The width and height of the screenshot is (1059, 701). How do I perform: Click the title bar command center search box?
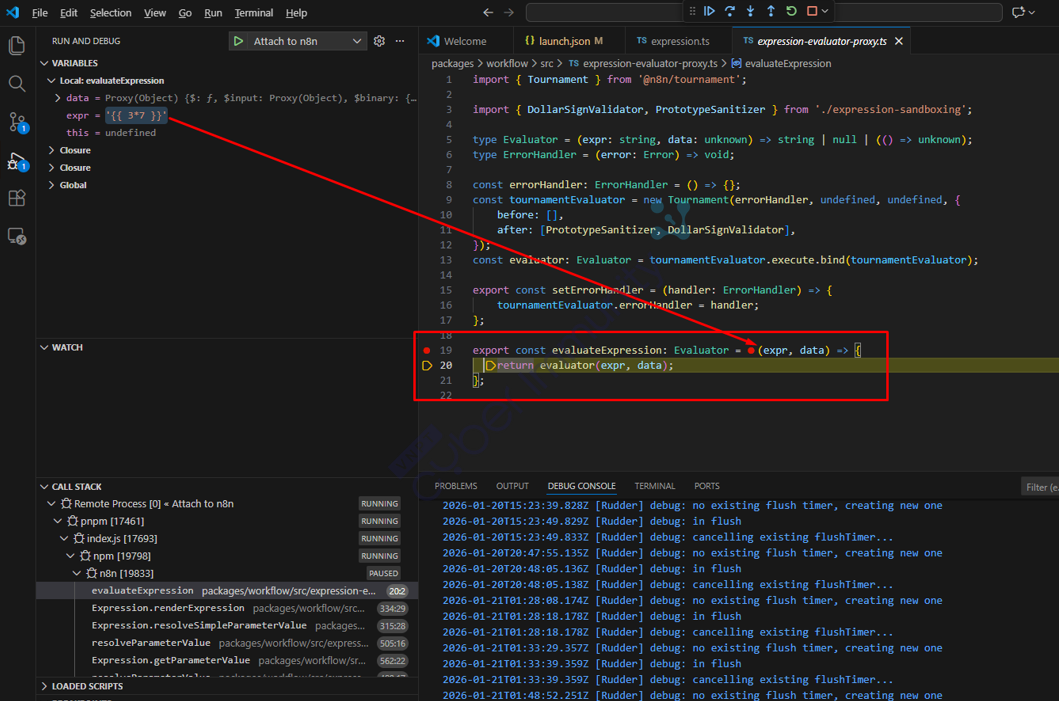click(x=764, y=12)
